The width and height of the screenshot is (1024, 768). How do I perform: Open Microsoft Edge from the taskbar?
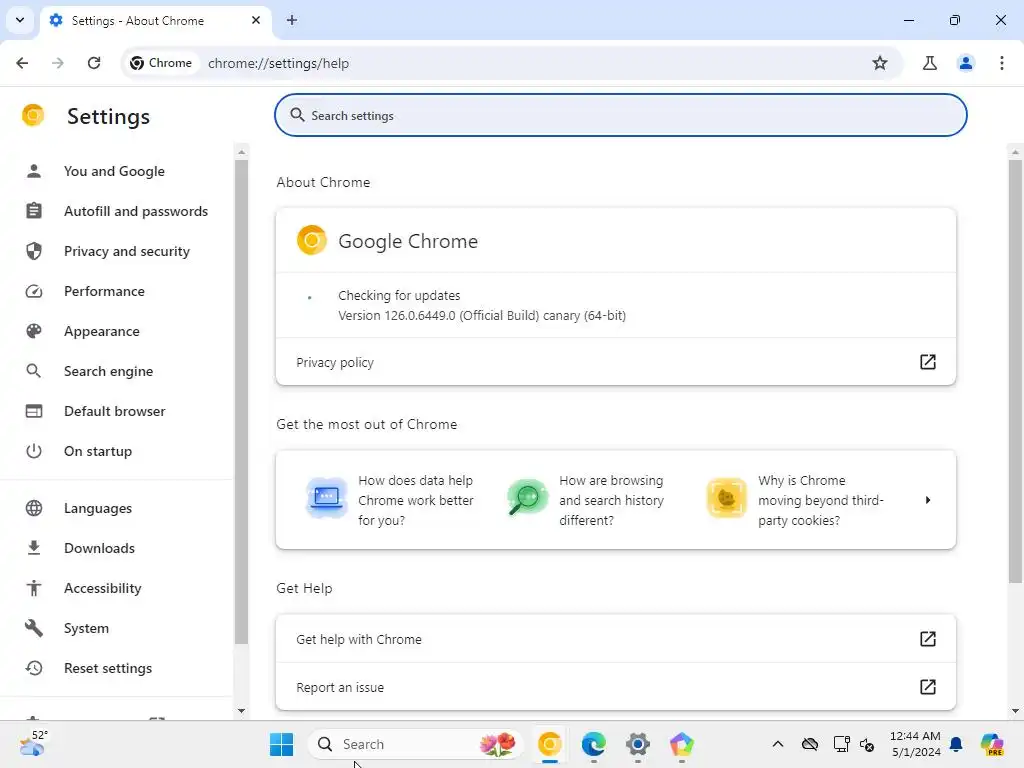pos(594,744)
